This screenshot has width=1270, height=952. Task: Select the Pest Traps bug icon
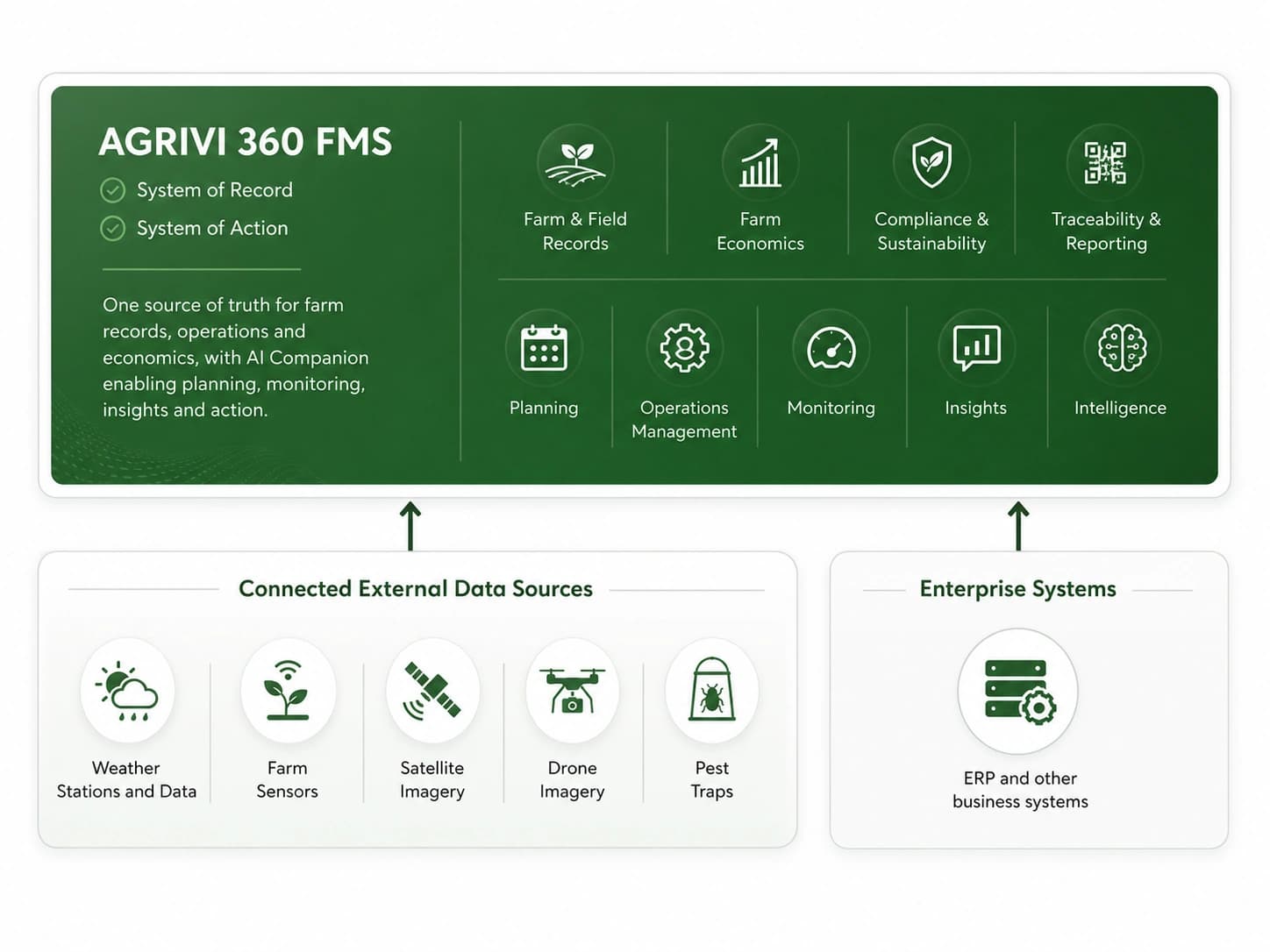pyautogui.click(x=711, y=691)
